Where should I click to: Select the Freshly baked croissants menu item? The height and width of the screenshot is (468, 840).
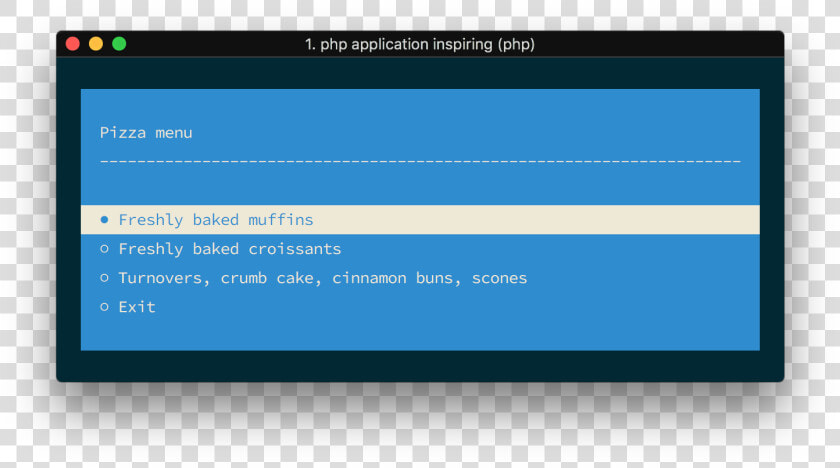click(420, 249)
